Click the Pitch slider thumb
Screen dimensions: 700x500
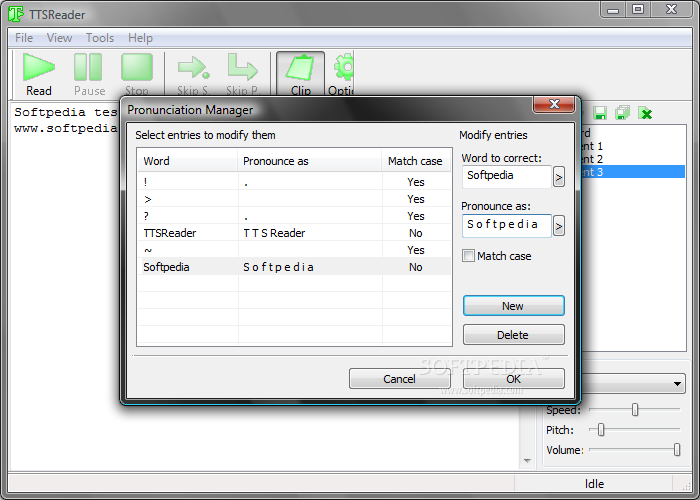(601, 429)
